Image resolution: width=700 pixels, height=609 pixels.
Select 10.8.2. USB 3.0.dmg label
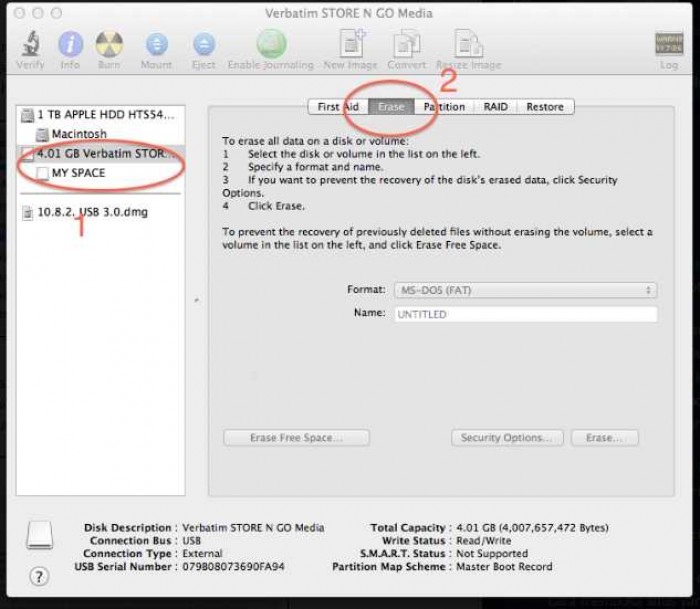tap(92, 212)
